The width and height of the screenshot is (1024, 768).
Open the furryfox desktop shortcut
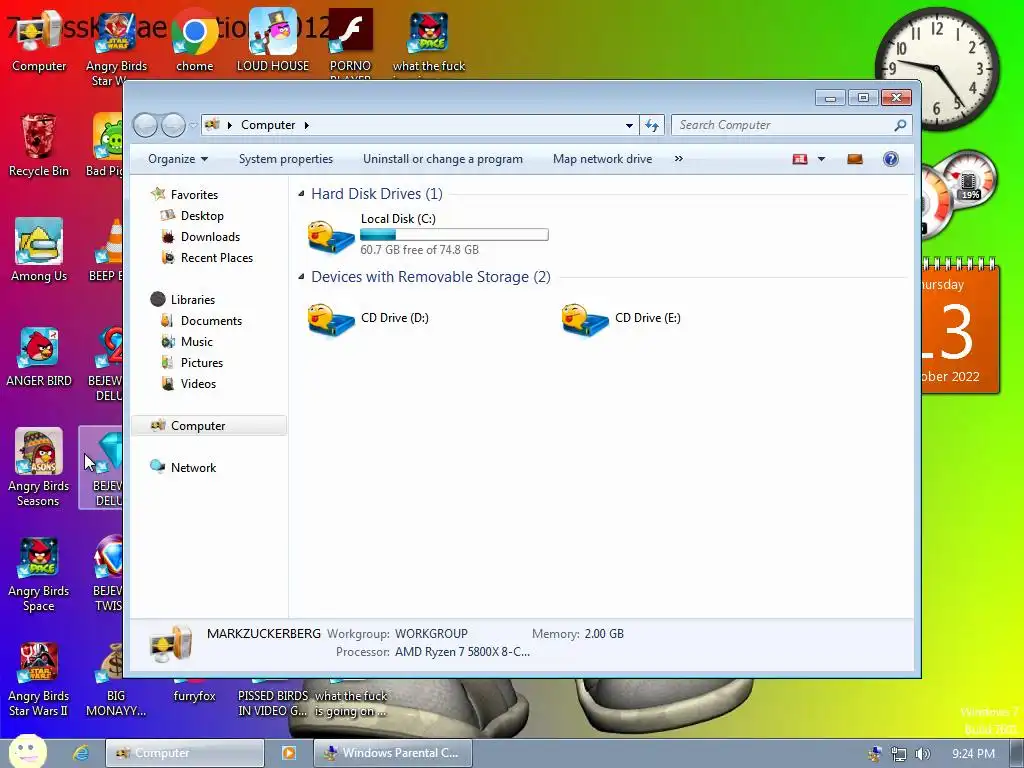pyautogui.click(x=195, y=689)
